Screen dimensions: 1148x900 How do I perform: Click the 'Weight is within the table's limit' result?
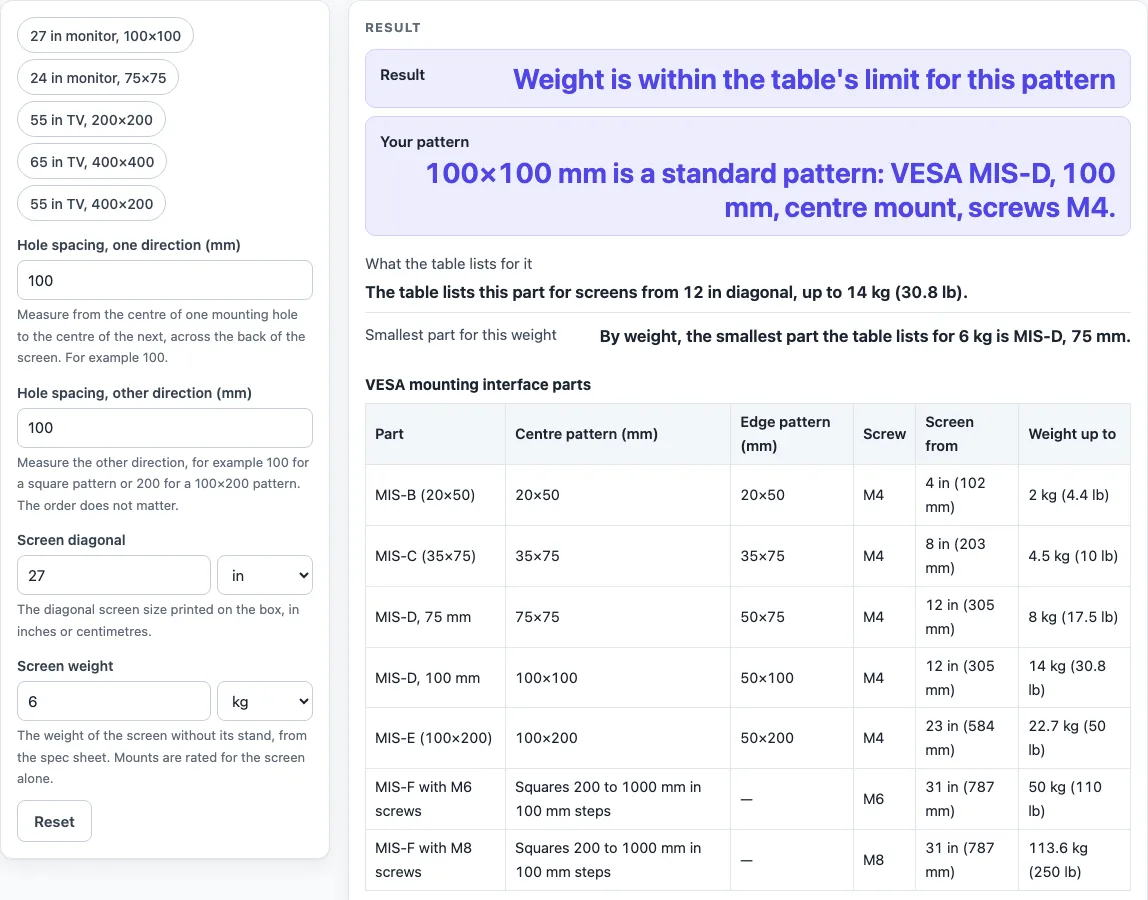click(x=813, y=79)
